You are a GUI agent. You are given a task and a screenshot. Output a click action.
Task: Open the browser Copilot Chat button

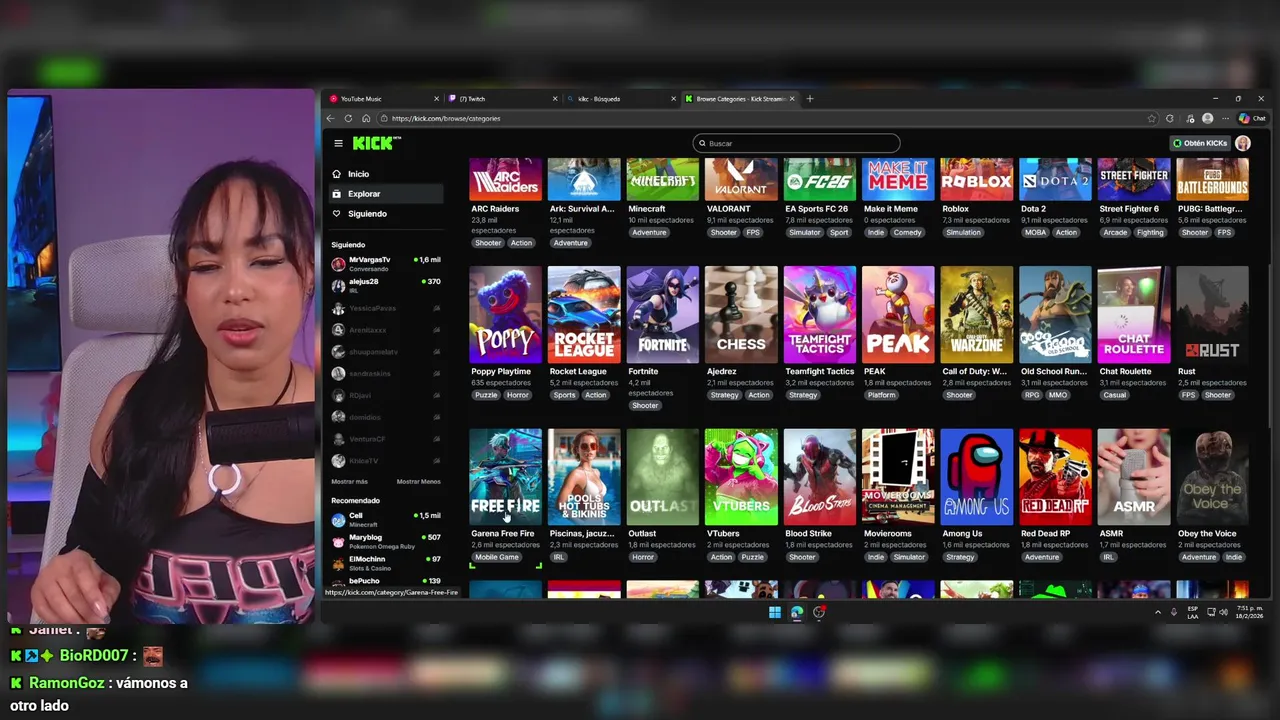tap(1252, 118)
